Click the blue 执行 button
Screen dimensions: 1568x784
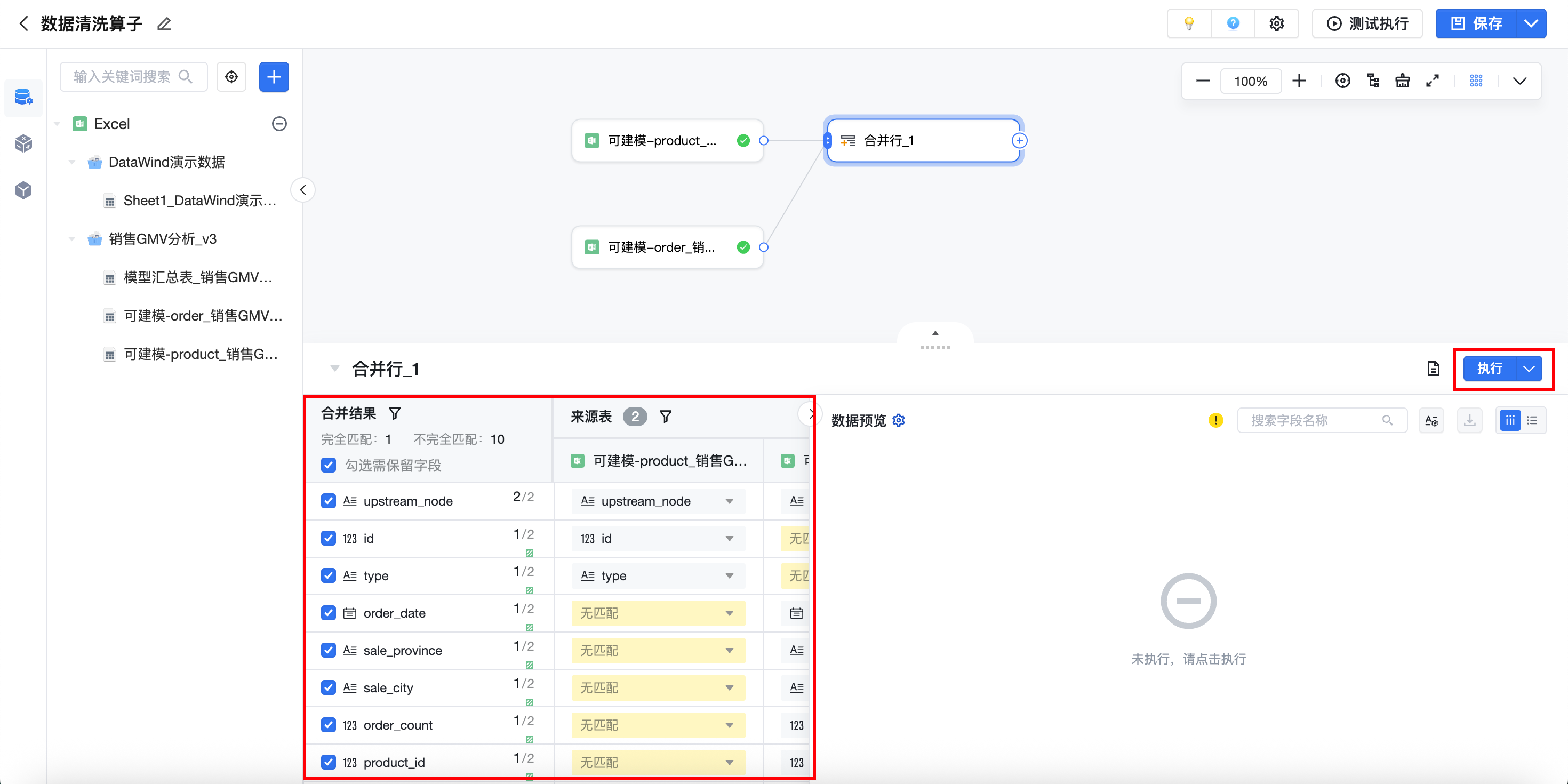[1489, 368]
